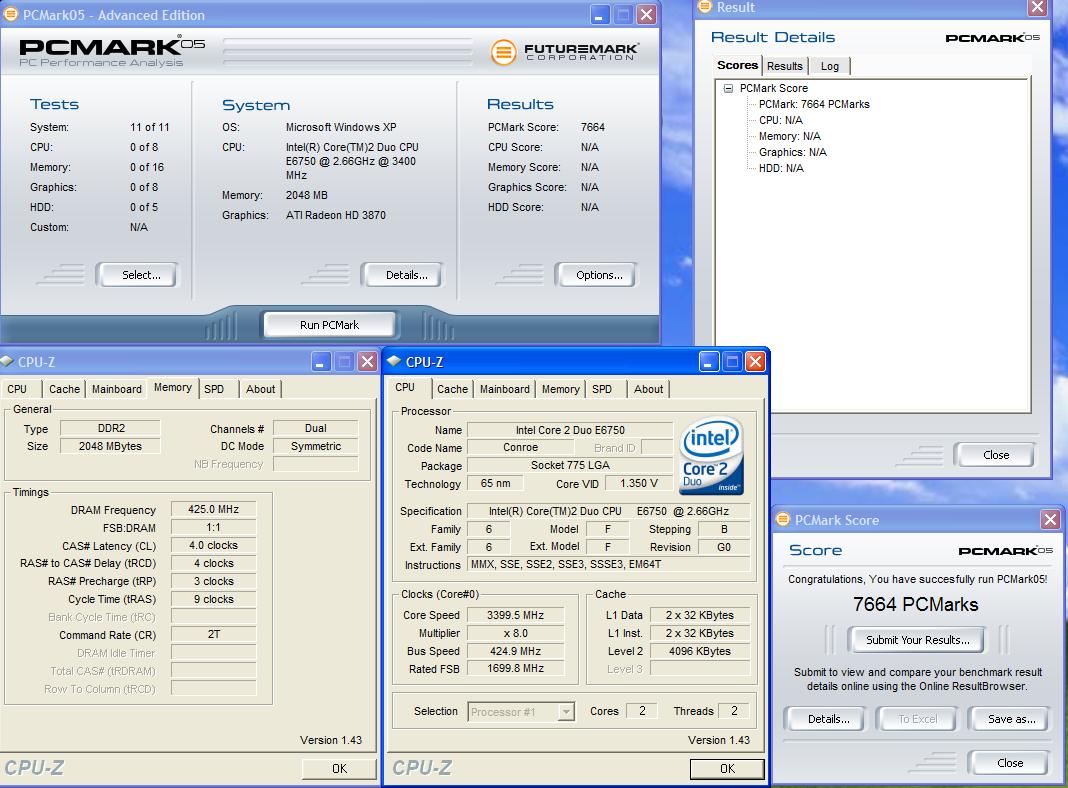Screen dimensions: 1068x788
Task: Click the Multiplier x 8.0 field
Action: [x=515, y=633]
